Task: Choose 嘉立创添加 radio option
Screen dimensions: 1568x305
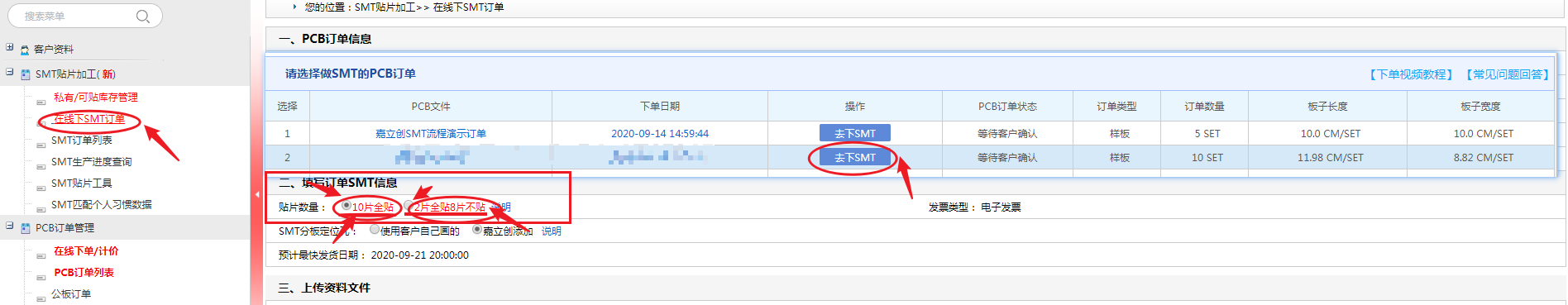Action: point(477,230)
